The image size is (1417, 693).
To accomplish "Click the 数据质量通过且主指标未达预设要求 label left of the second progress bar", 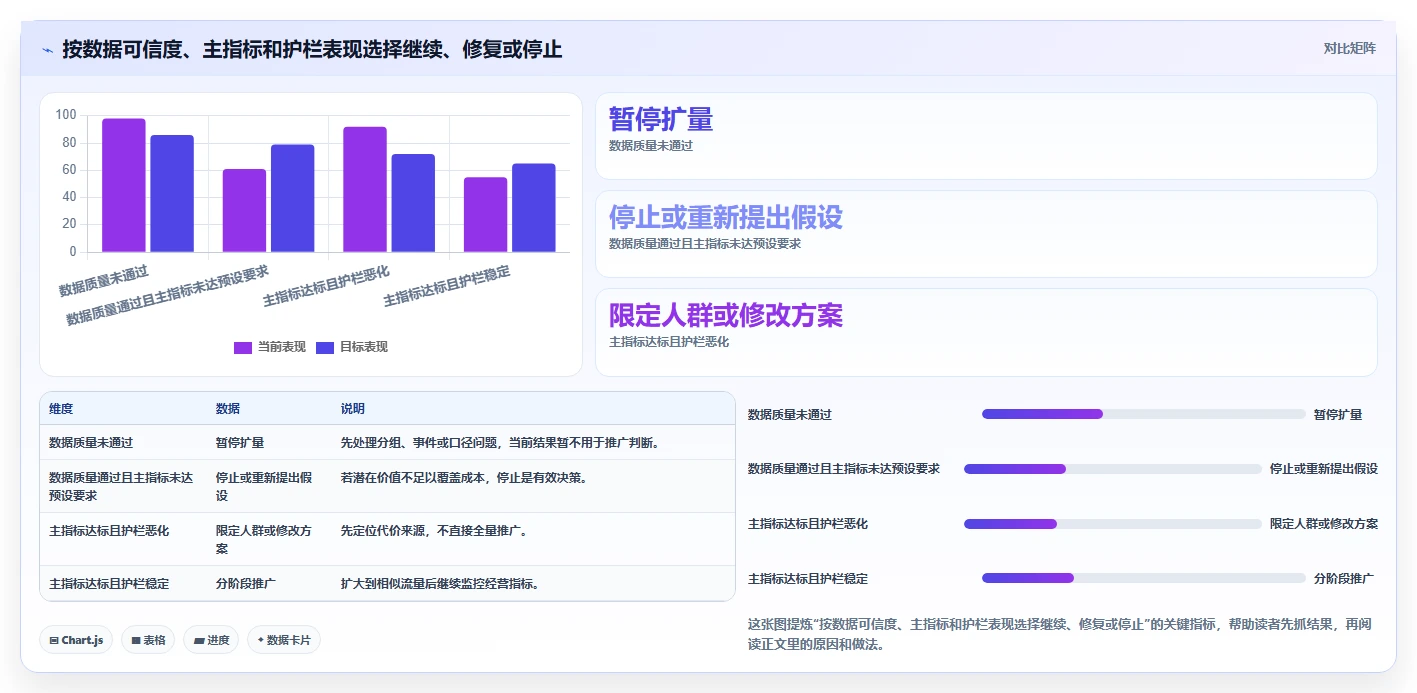I will point(844,468).
